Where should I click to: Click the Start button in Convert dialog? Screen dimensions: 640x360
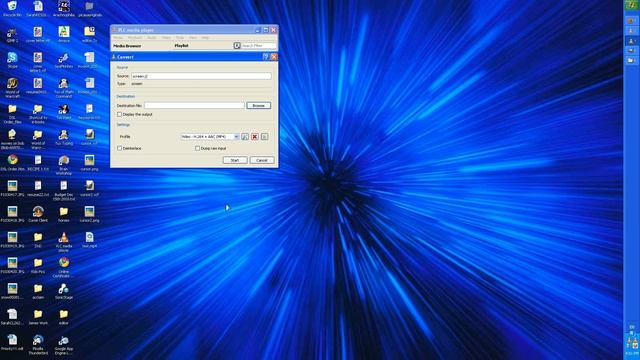click(x=235, y=160)
